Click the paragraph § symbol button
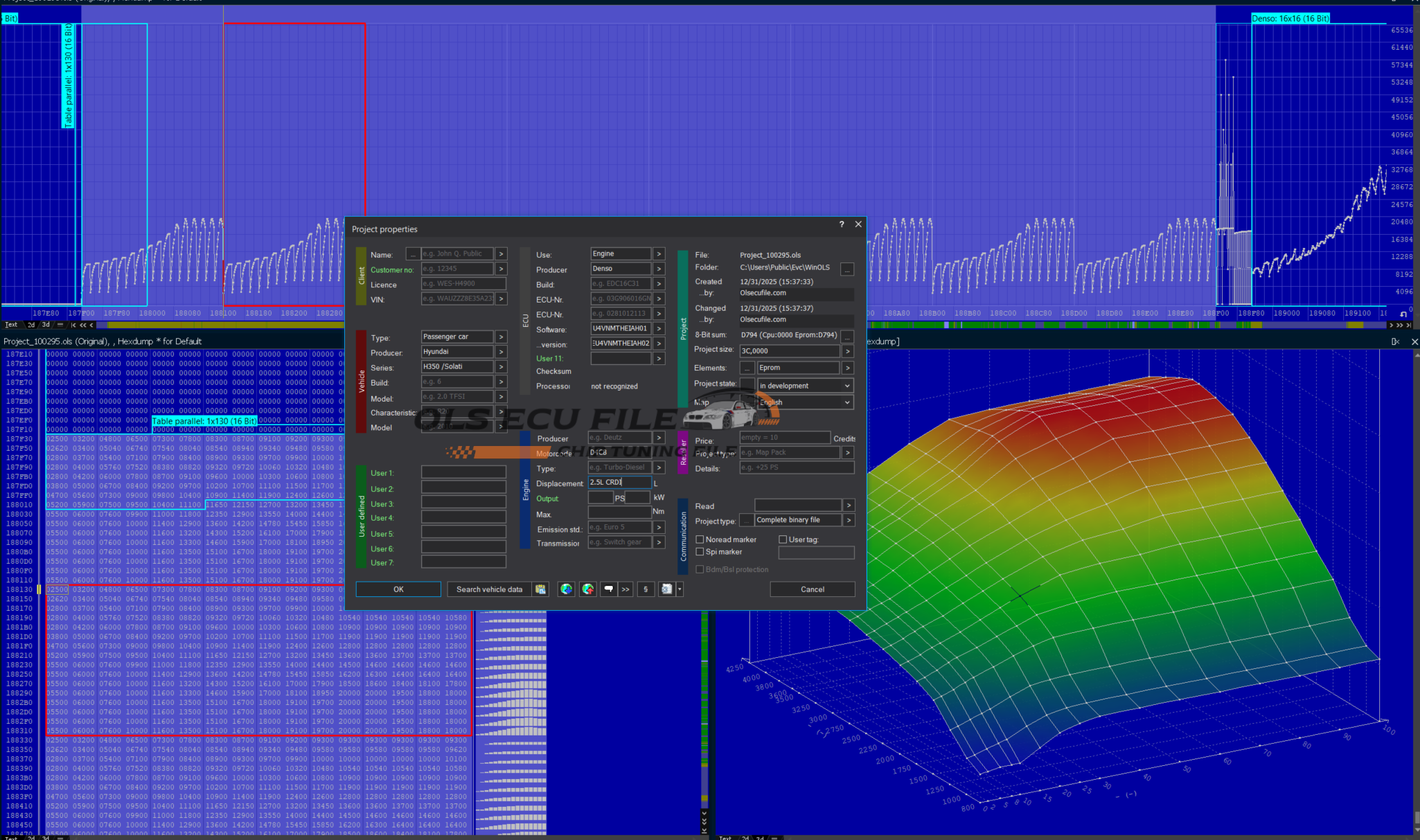 click(646, 589)
